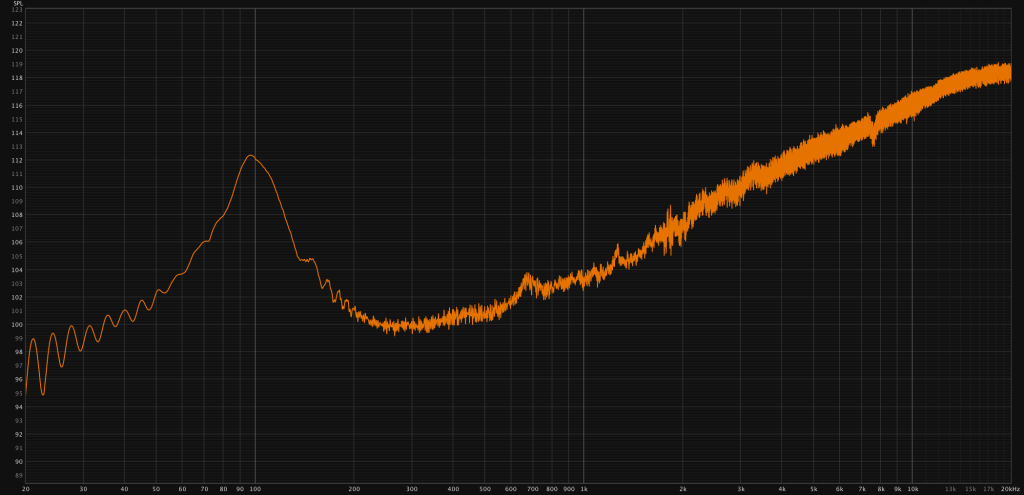Click the 2k label on the frequency axis

click(x=682, y=490)
